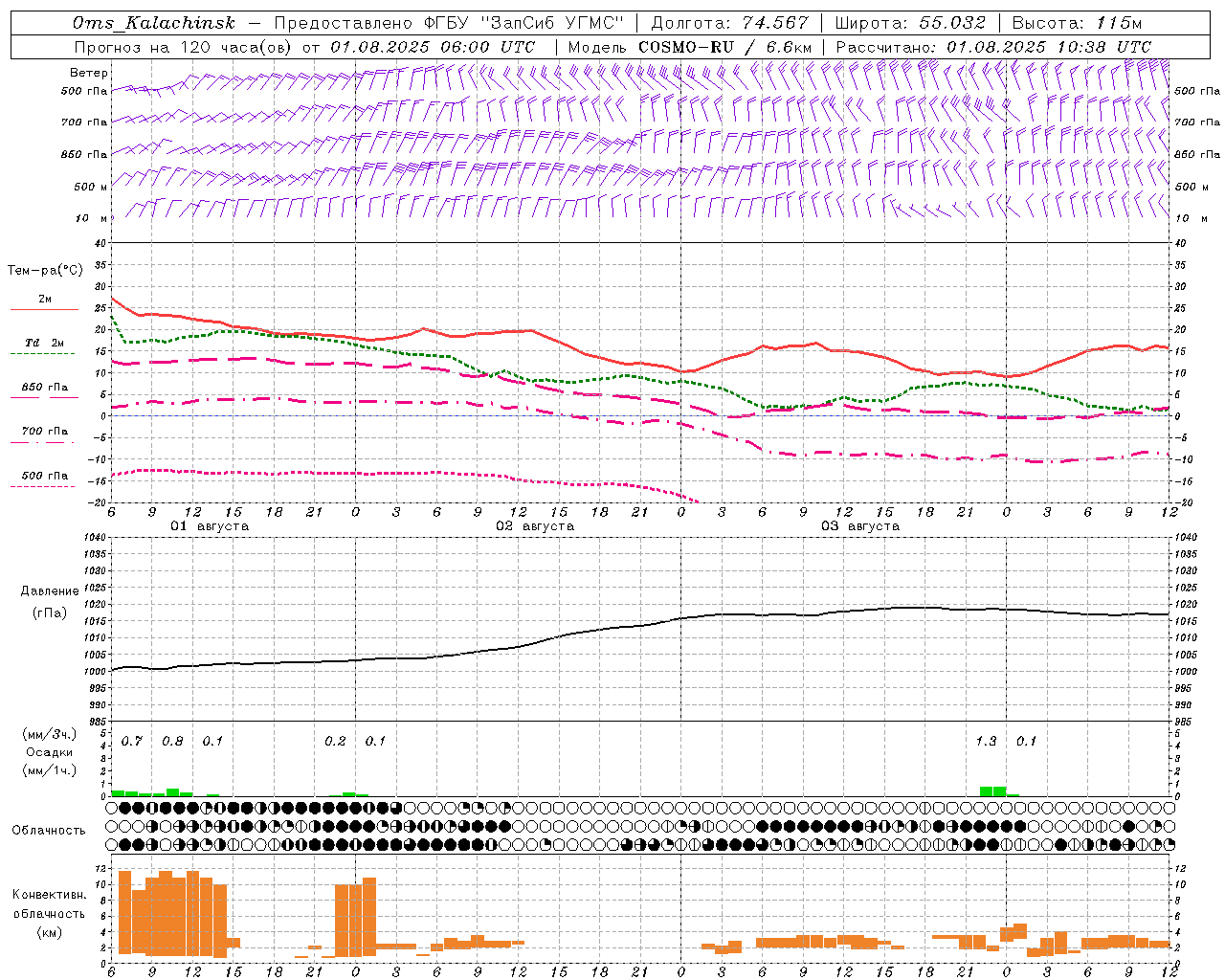The image size is (1225, 980).
Task: Click the 02 августа date label
Action: [x=535, y=526]
